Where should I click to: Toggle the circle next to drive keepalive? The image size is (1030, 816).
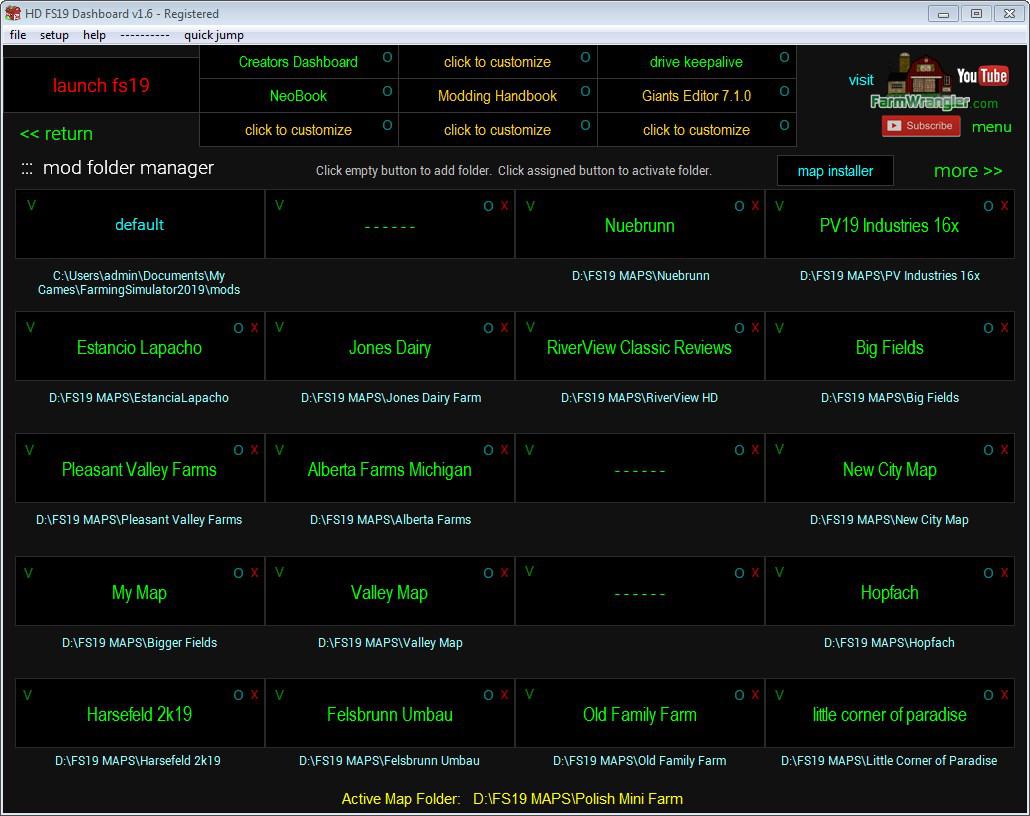(x=784, y=57)
